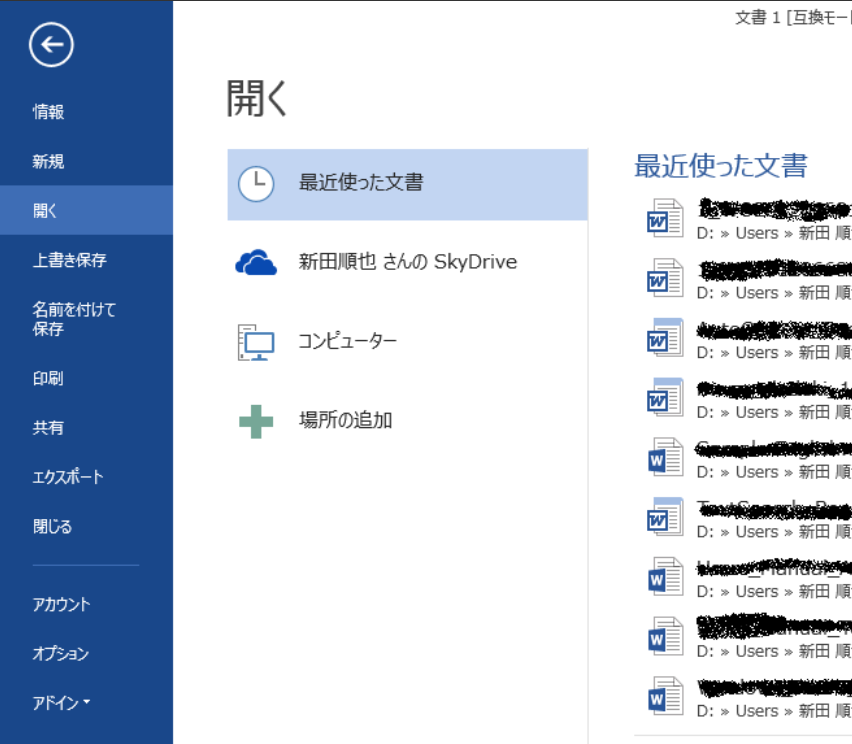Go to the 情報 page
This screenshot has height=744, width=852.
(x=48, y=112)
